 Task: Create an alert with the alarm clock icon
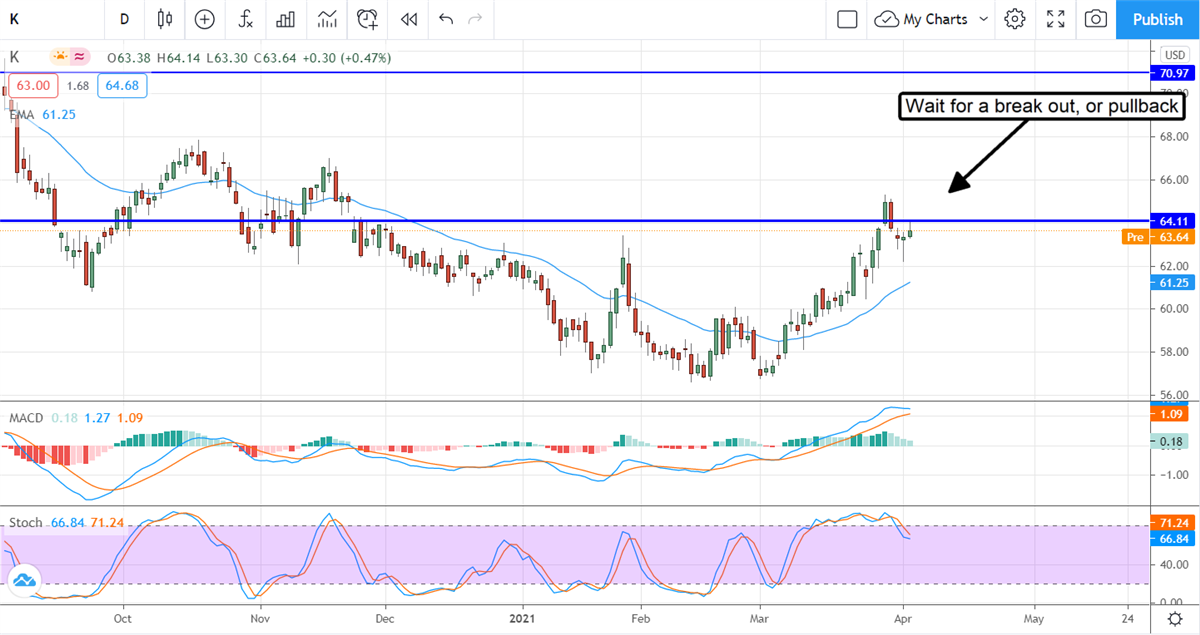tap(368, 19)
